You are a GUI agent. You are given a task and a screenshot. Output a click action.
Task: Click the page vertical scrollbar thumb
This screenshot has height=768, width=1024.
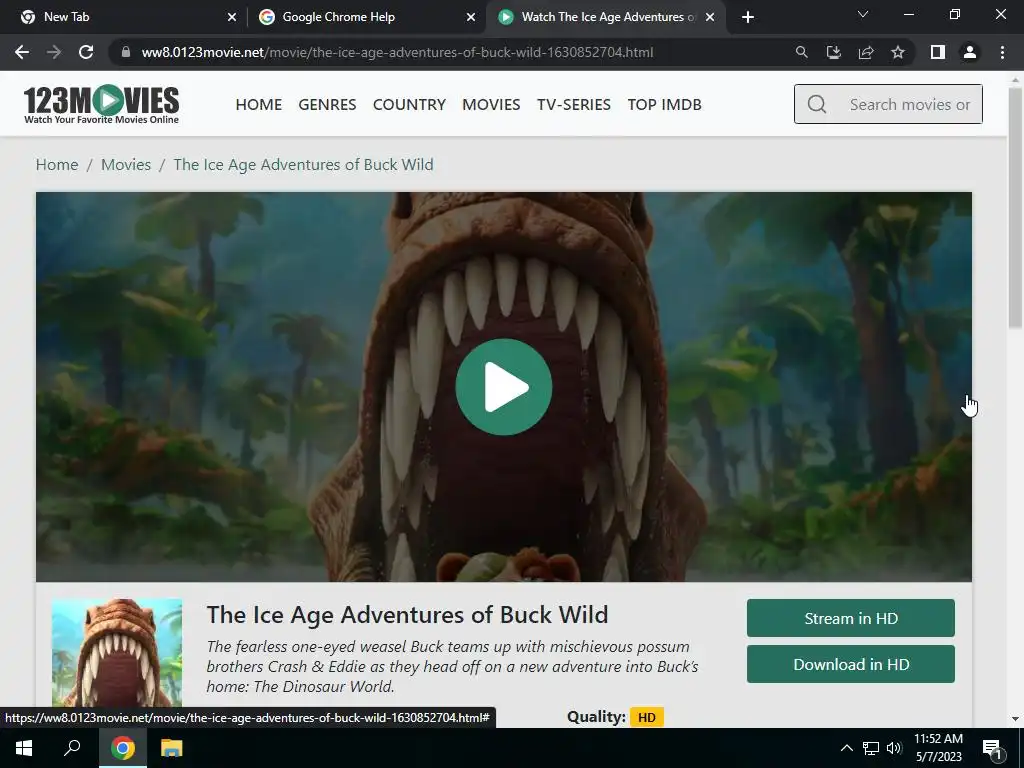coord(1015,208)
